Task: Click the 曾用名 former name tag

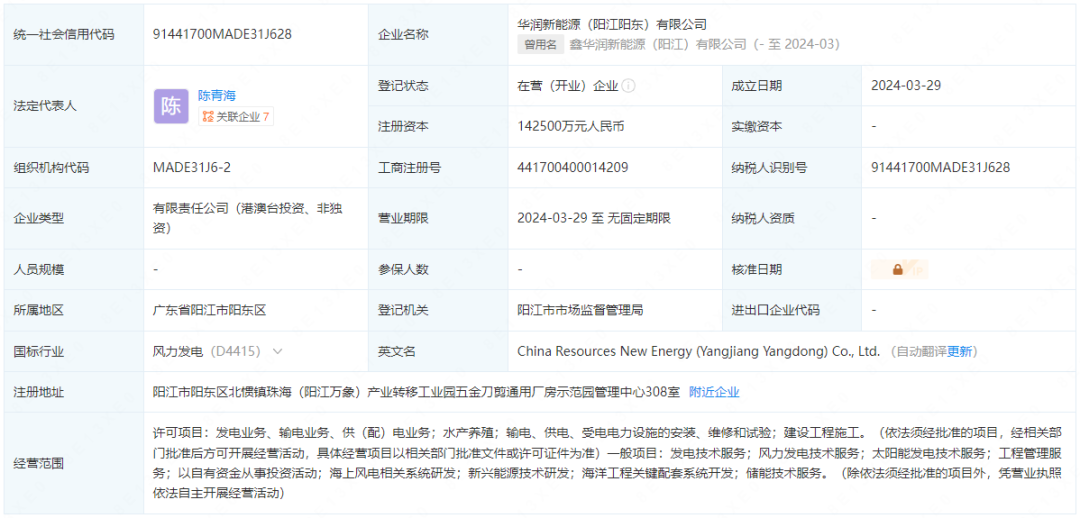Action: click(539, 44)
